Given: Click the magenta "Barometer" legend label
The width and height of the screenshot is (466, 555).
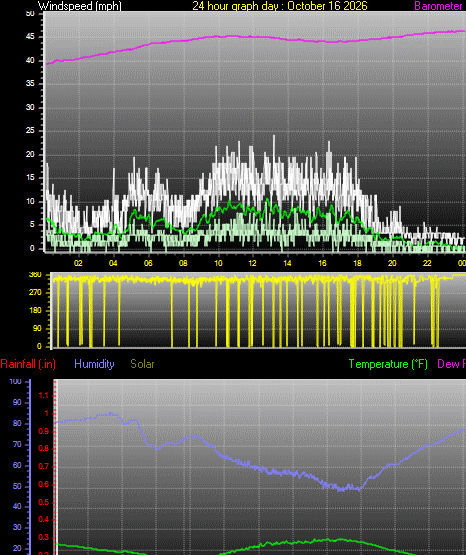Looking at the screenshot, I should 438,6.
